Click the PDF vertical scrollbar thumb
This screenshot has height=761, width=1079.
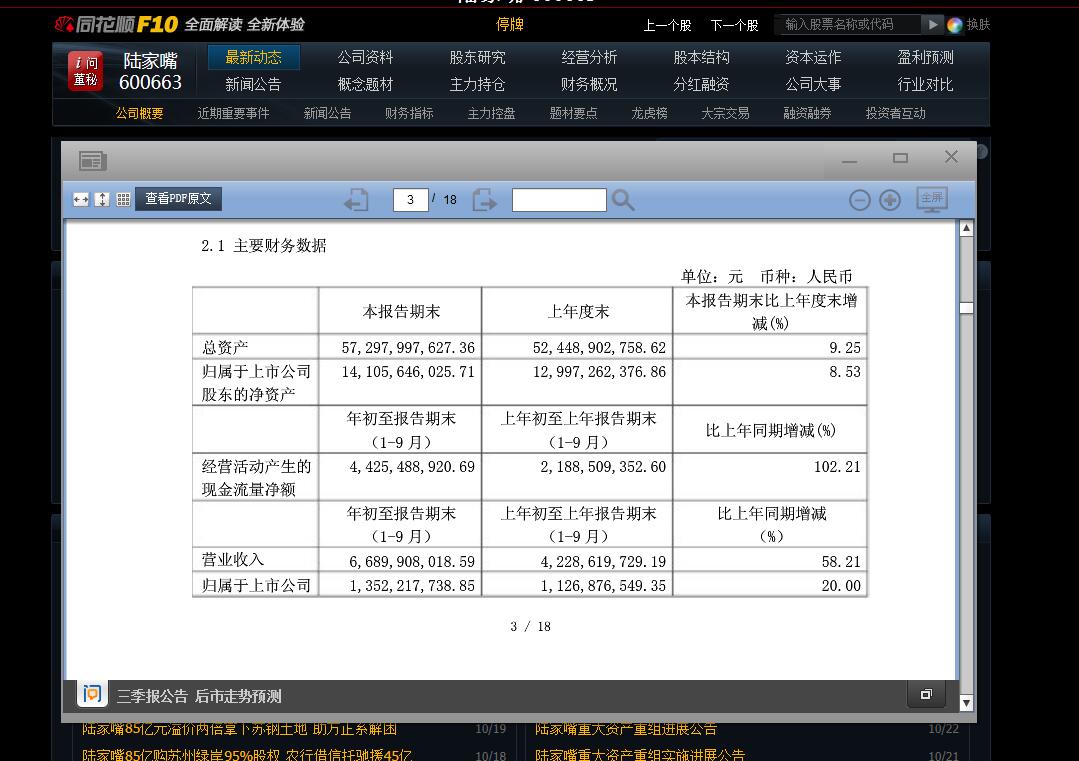click(x=966, y=308)
